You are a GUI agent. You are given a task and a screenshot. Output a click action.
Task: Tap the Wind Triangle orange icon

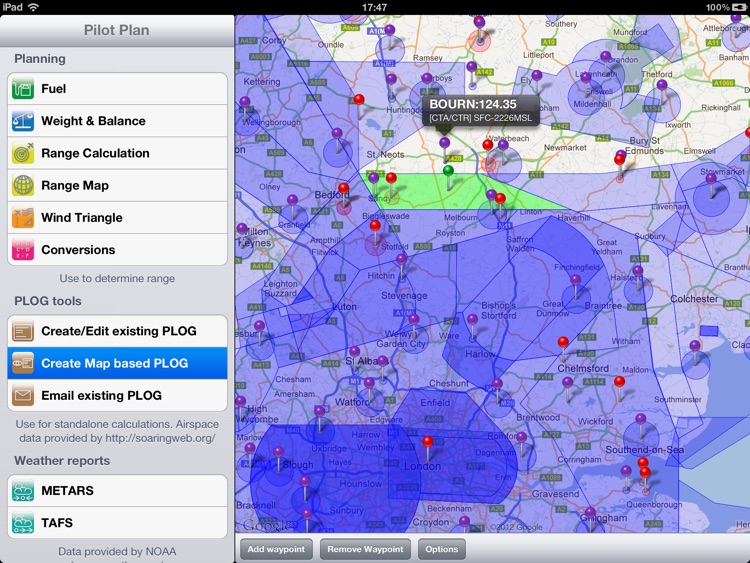pos(23,218)
